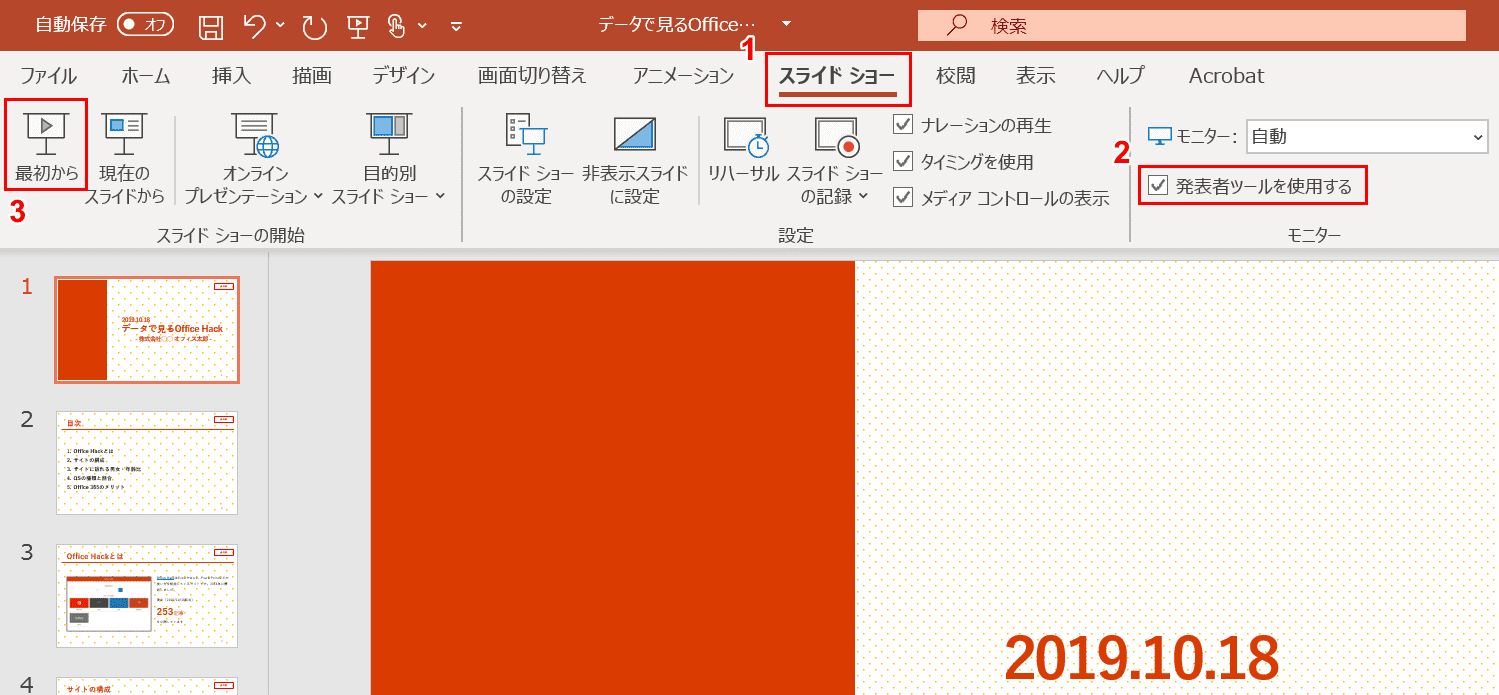Open custom slide show (目的別スライドショー) icon
This screenshot has height=695, width=1499.
click(389, 135)
